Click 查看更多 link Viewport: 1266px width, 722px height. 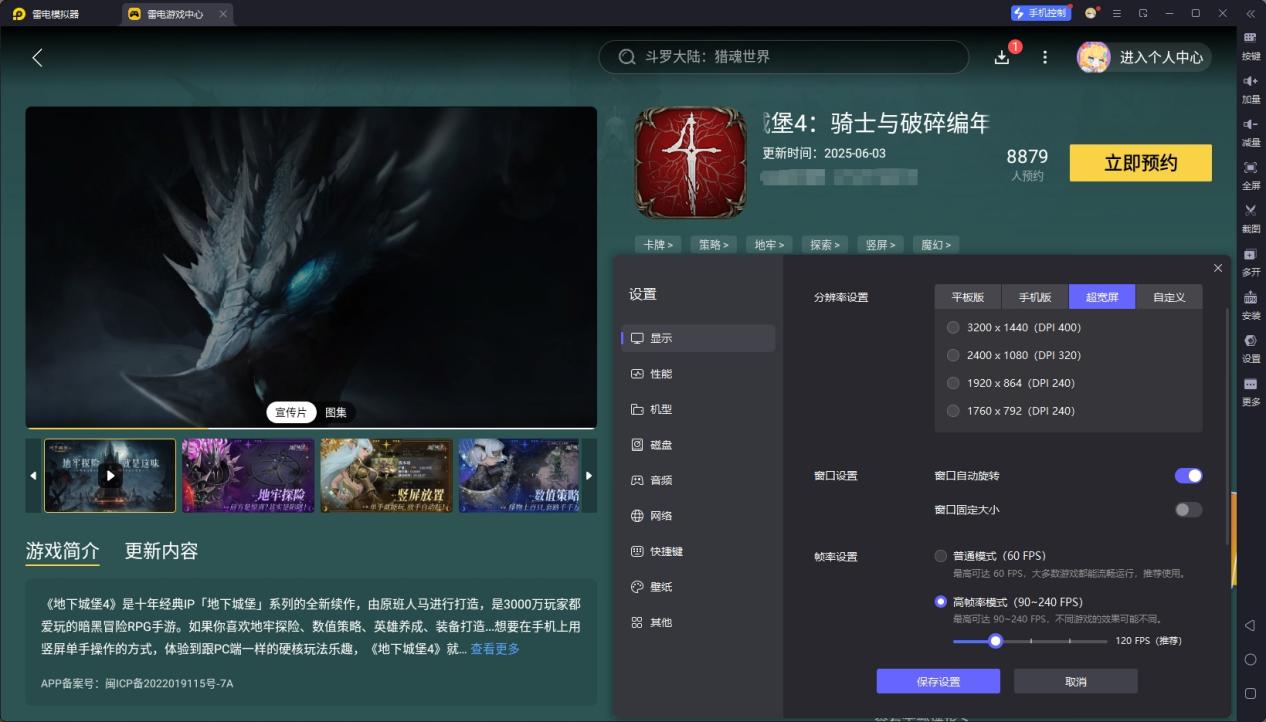tap(495, 649)
